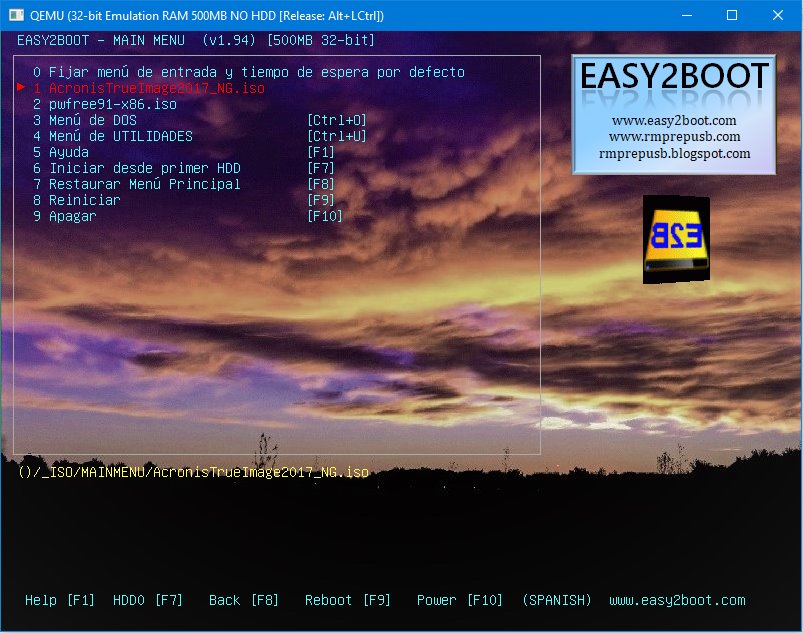This screenshot has height=633, width=803.
Task: Select menu entry 0 Fijar menú de entrada
Action: pyautogui.click(x=249, y=72)
